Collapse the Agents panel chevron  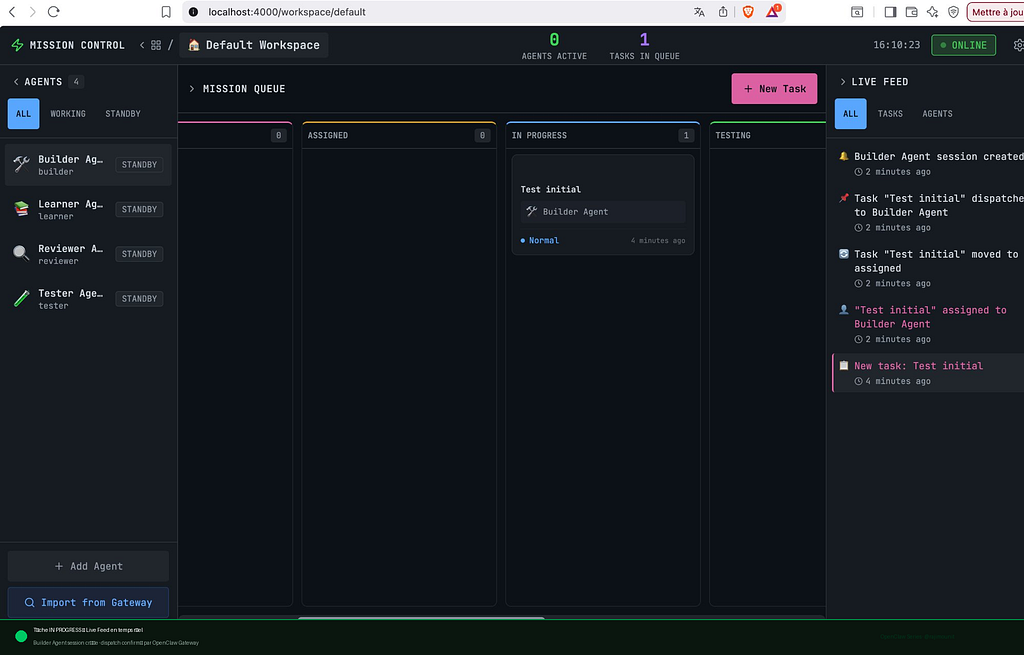[x=16, y=82]
